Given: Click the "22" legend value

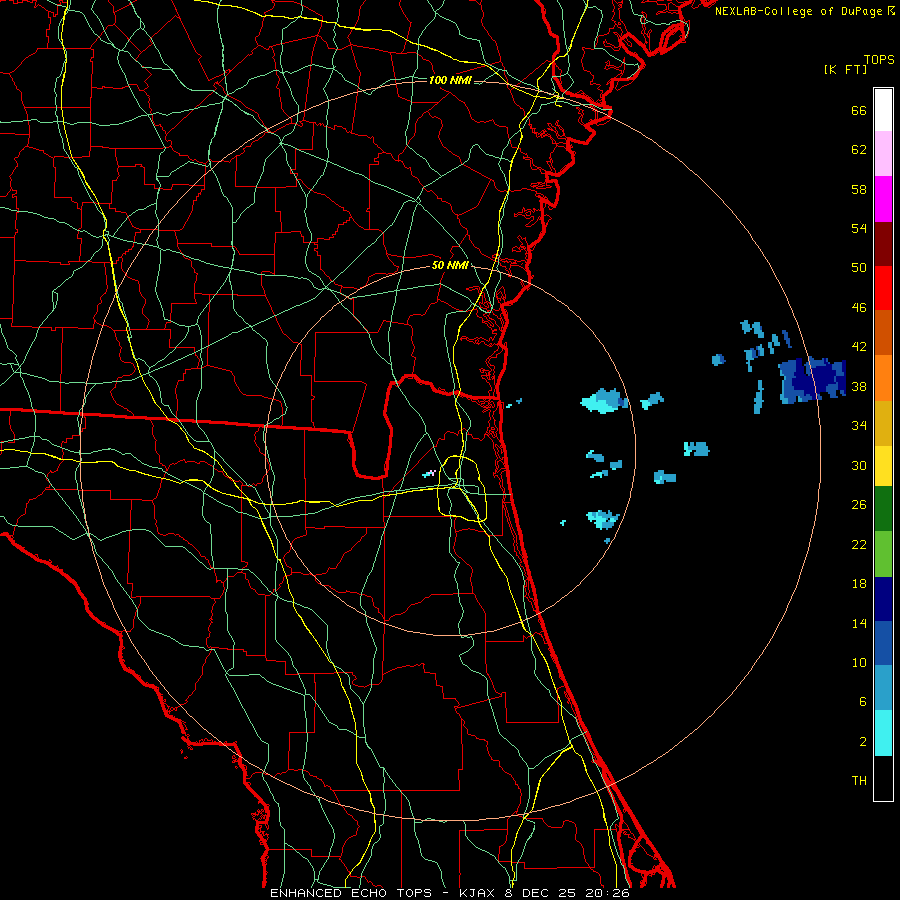Looking at the screenshot, I should tap(859, 544).
